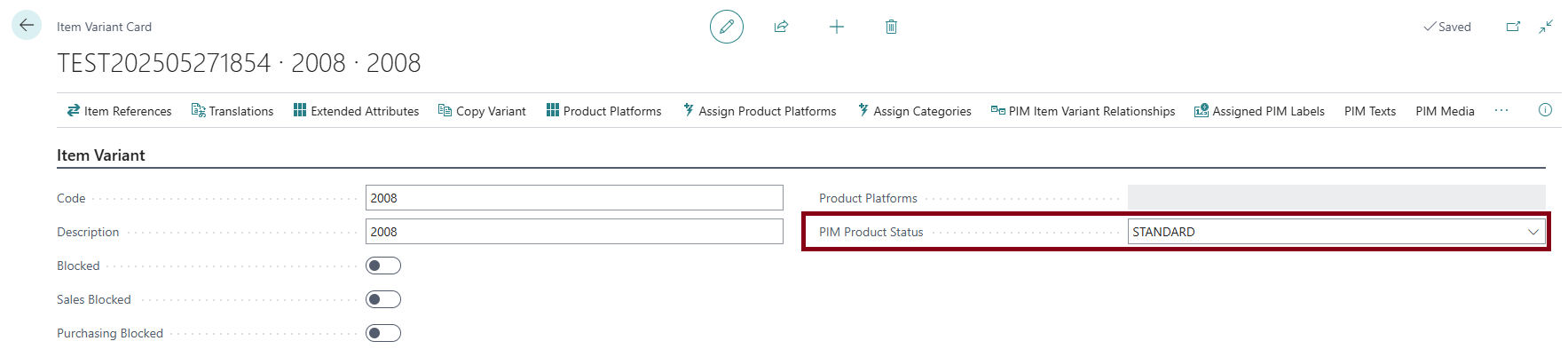Click the Copy Variant action

pos(482,111)
